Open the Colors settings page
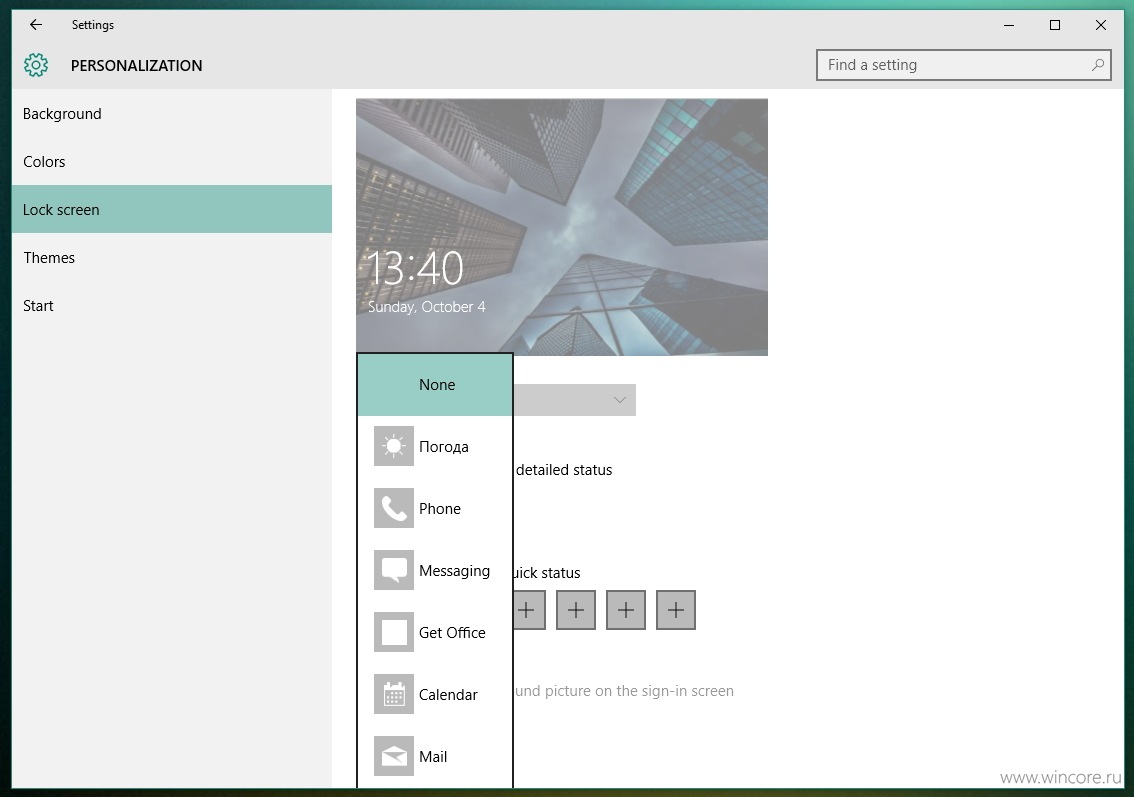 171,161
